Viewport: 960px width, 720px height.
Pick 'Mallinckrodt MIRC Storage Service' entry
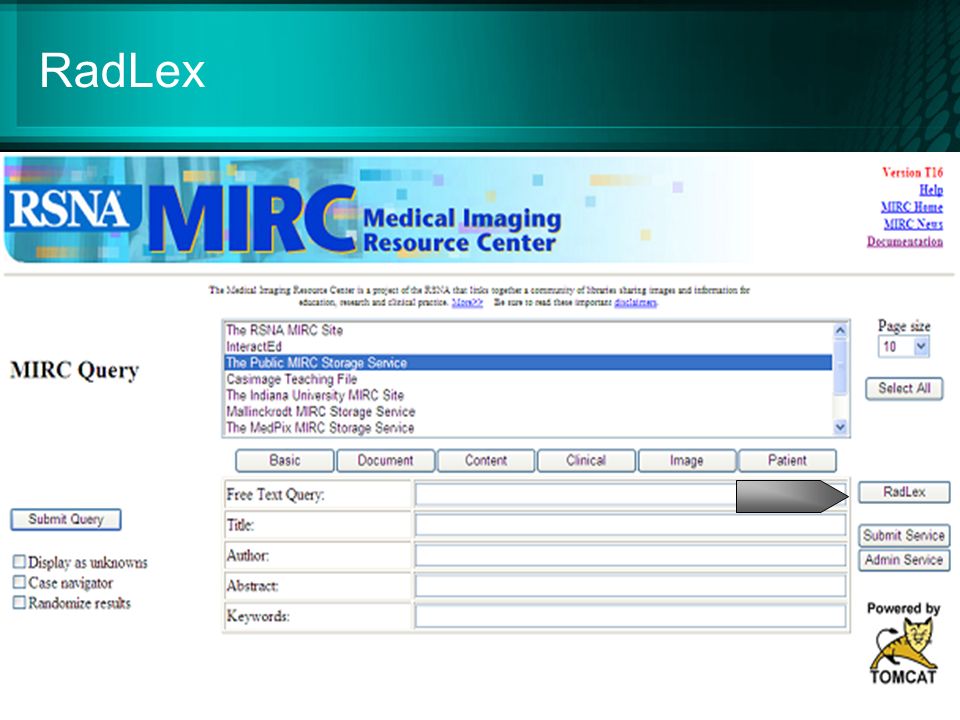click(x=528, y=411)
